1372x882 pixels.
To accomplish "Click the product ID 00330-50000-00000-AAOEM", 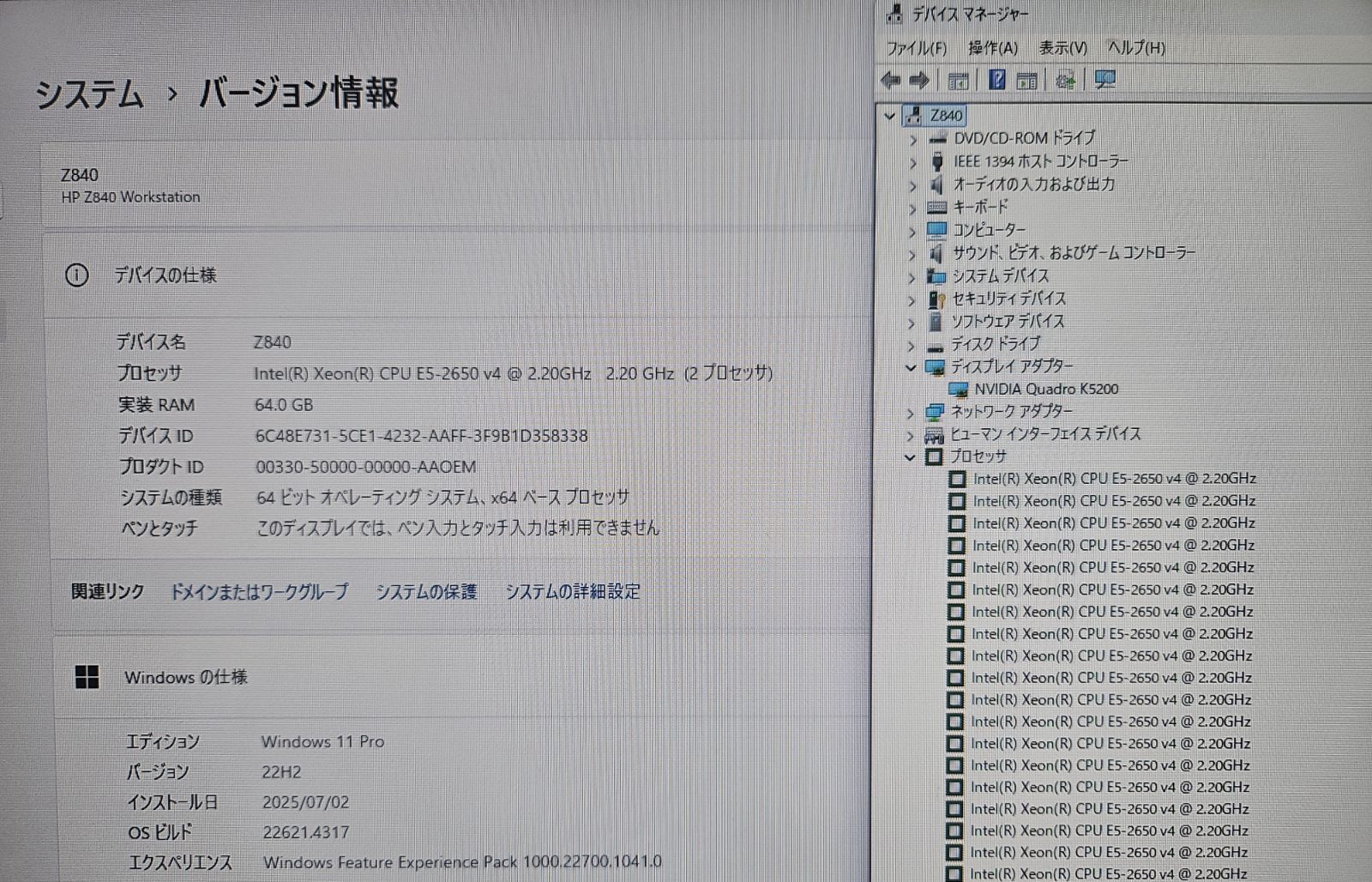I will tap(366, 467).
